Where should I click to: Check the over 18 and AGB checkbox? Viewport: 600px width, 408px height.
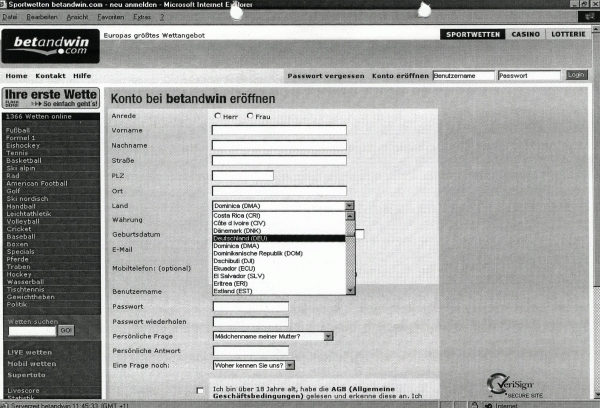(x=200, y=390)
